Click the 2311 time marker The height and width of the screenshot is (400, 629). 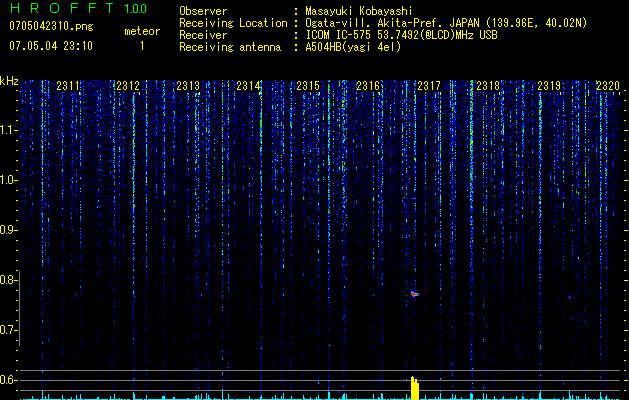(x=68, y=85)
